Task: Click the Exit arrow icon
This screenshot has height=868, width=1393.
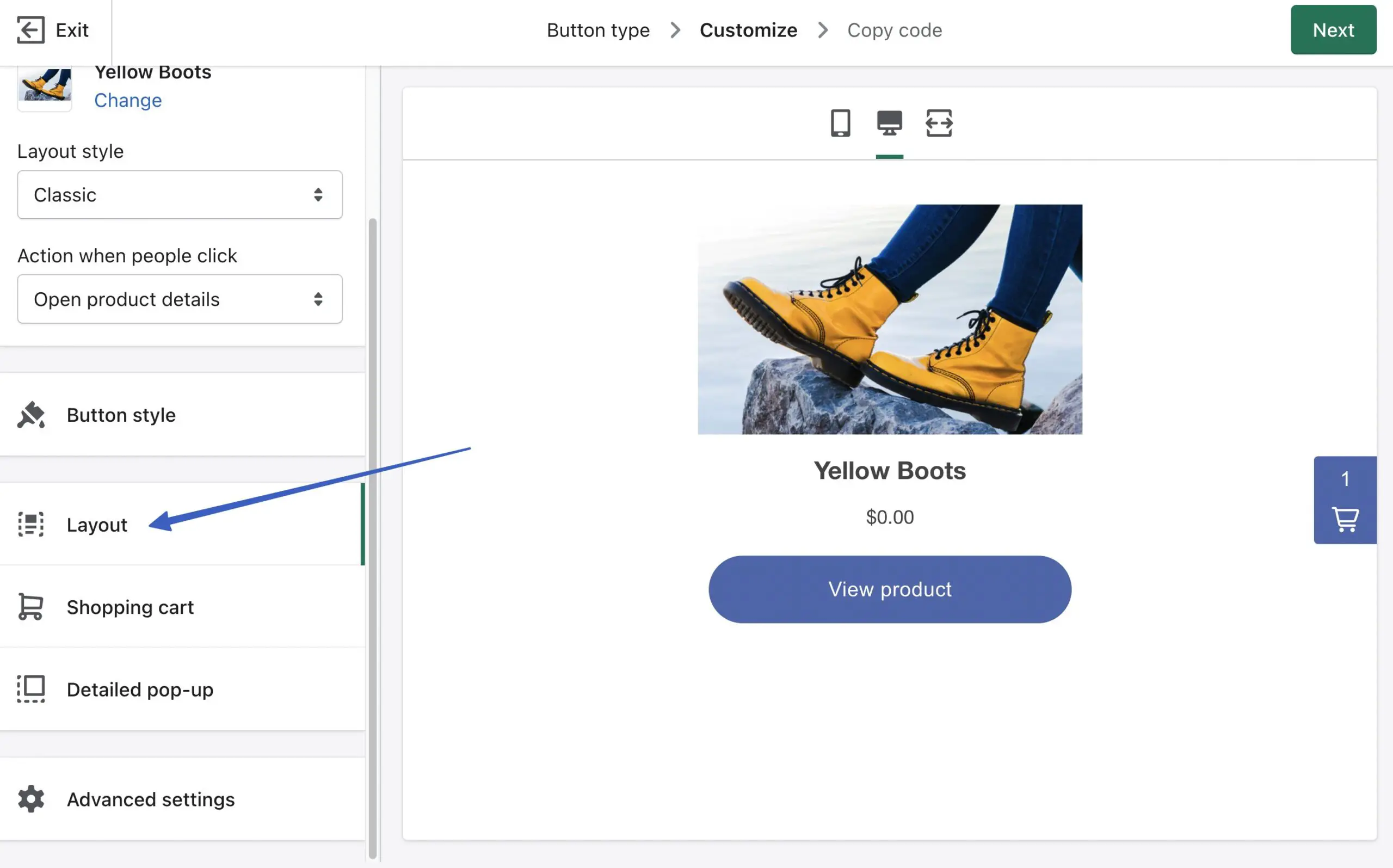Action: tap(30, 30)
